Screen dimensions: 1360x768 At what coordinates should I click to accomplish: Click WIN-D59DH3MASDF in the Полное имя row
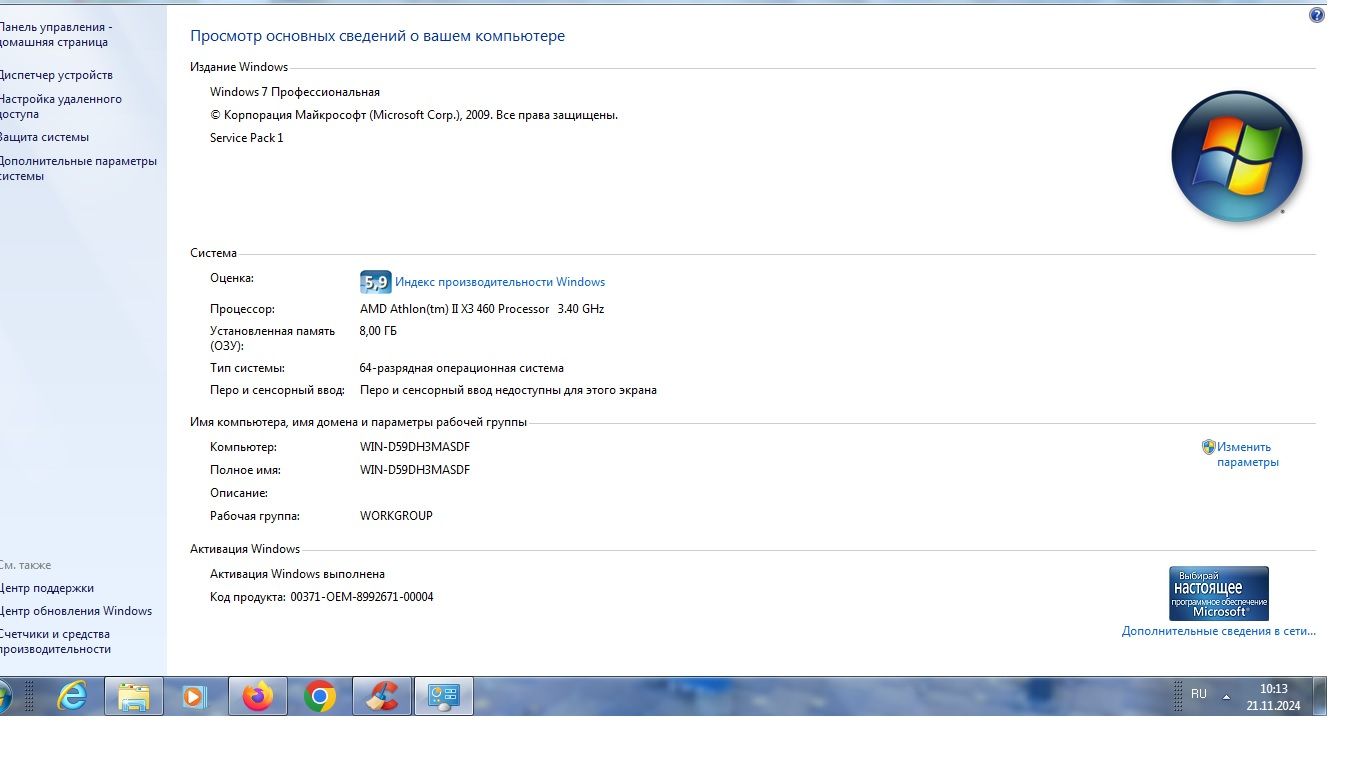(x=415, y=470)
